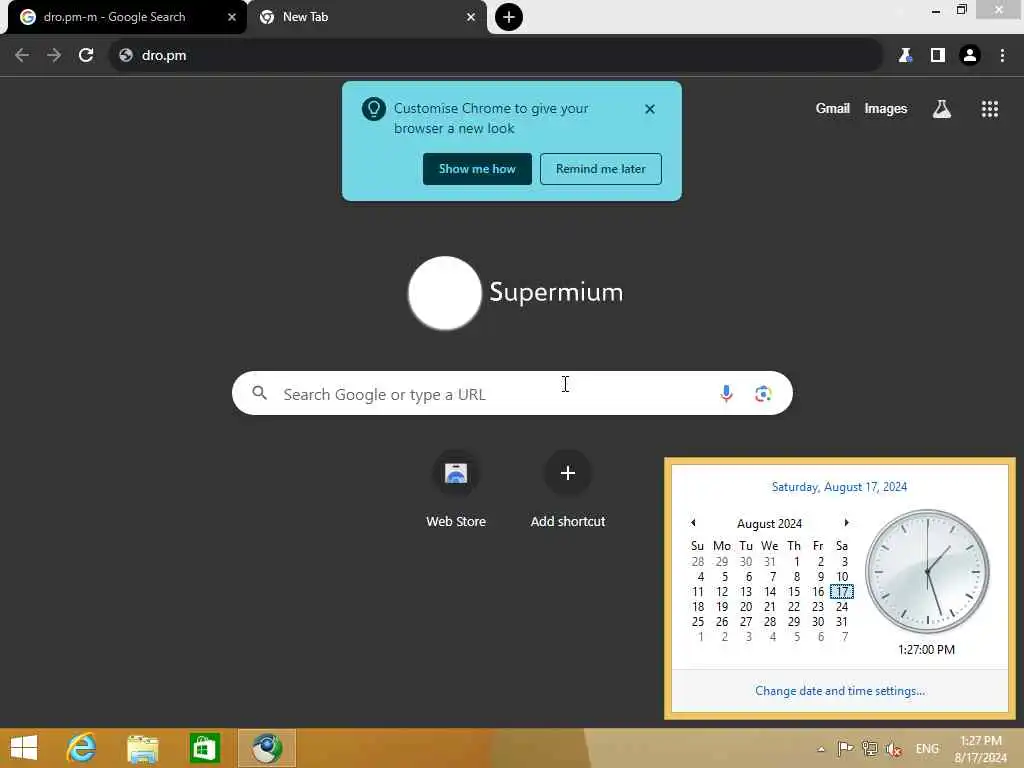Close the New Tab tab
Viewport: 1024px width, 768px height.
click(471, 17)
